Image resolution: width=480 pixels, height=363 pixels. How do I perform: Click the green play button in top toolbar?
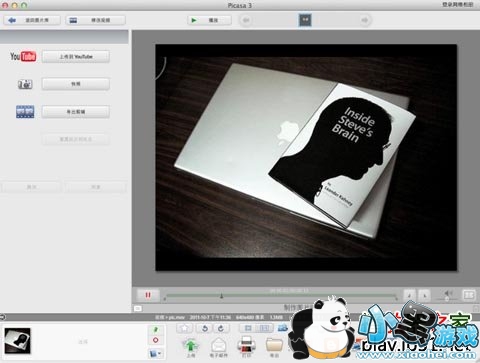pyautogui.click(x=210, y=20)
